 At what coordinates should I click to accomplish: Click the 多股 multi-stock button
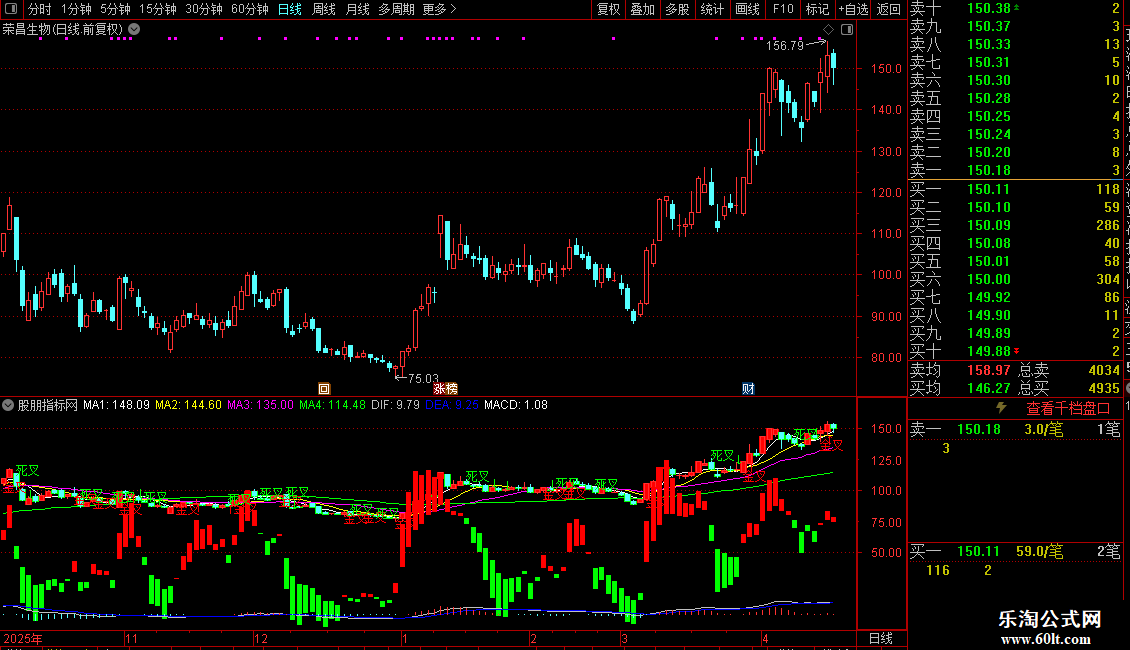(x=677, y=9)
